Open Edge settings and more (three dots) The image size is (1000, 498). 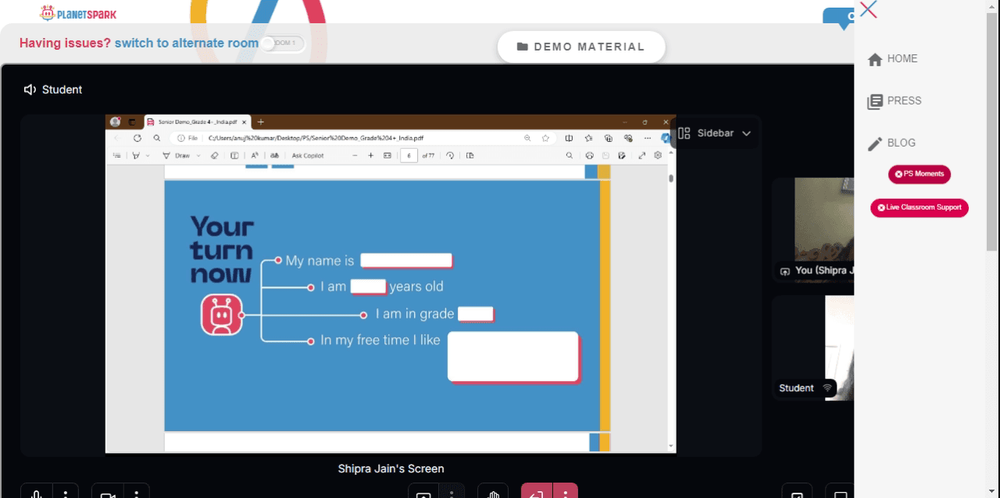tap(647, 138)
